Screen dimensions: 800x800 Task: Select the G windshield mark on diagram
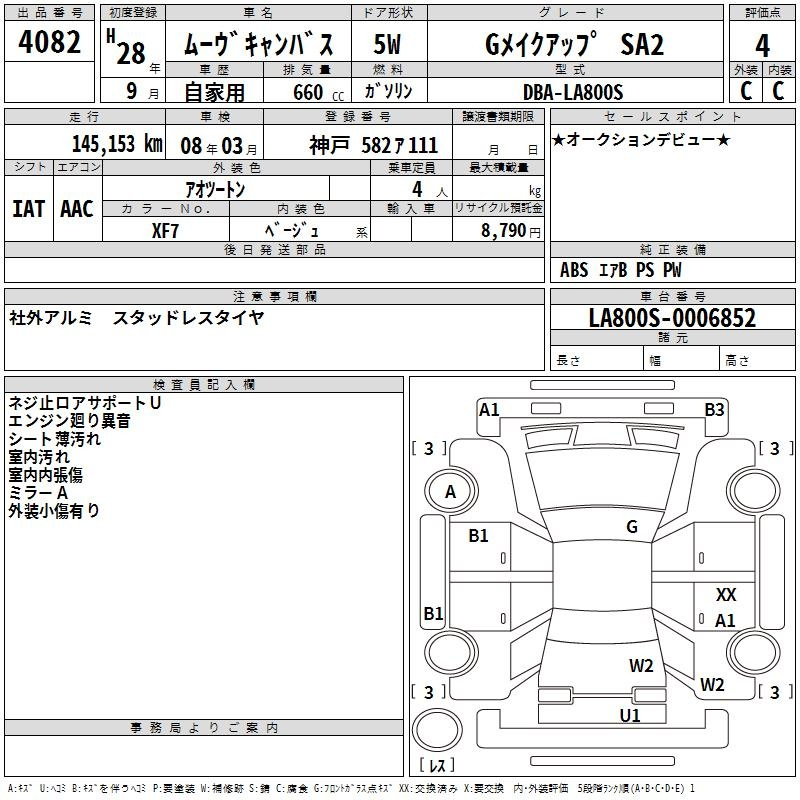[632, 527]
